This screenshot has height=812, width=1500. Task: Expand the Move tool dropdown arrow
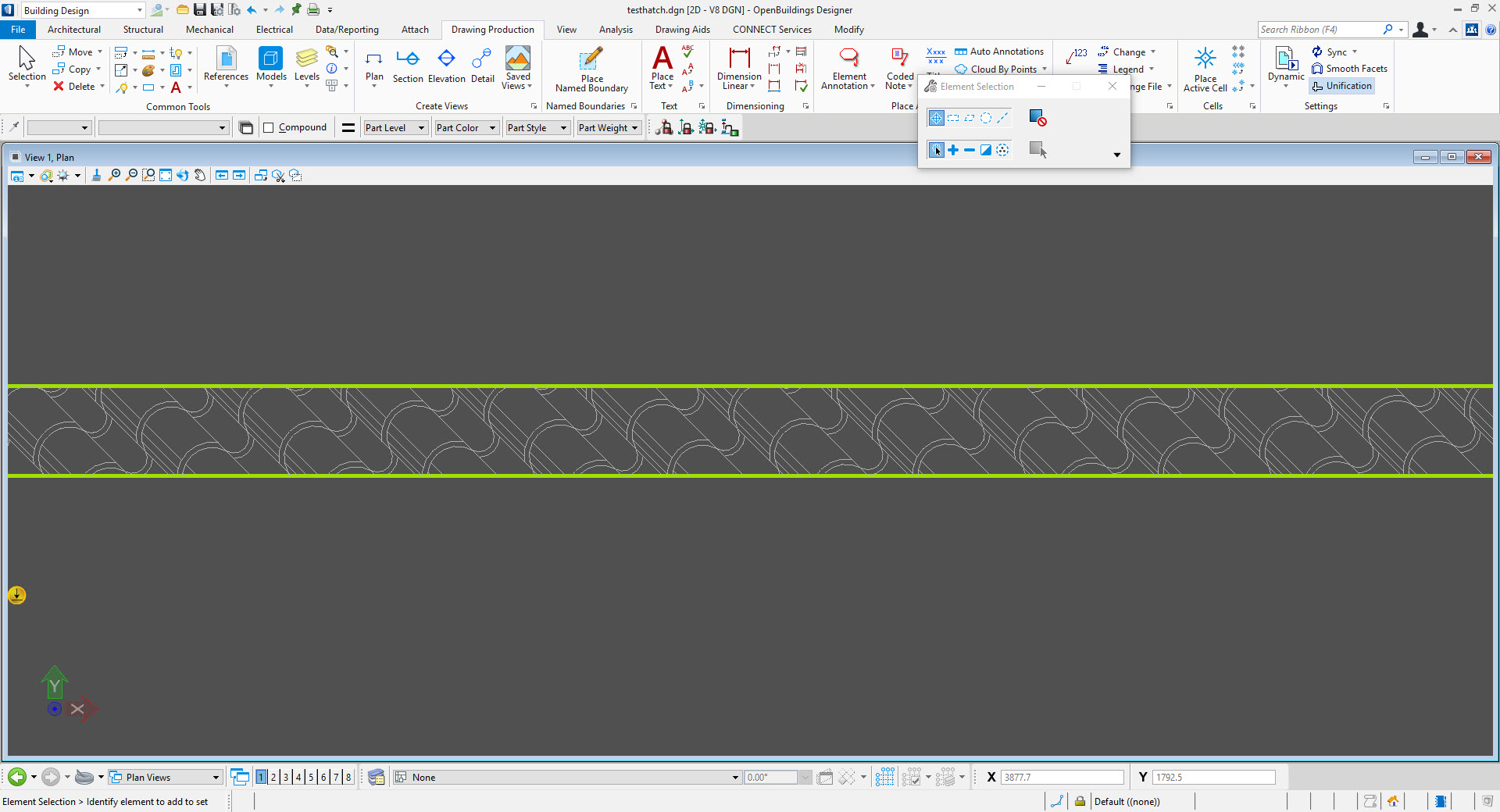(100, 52)
